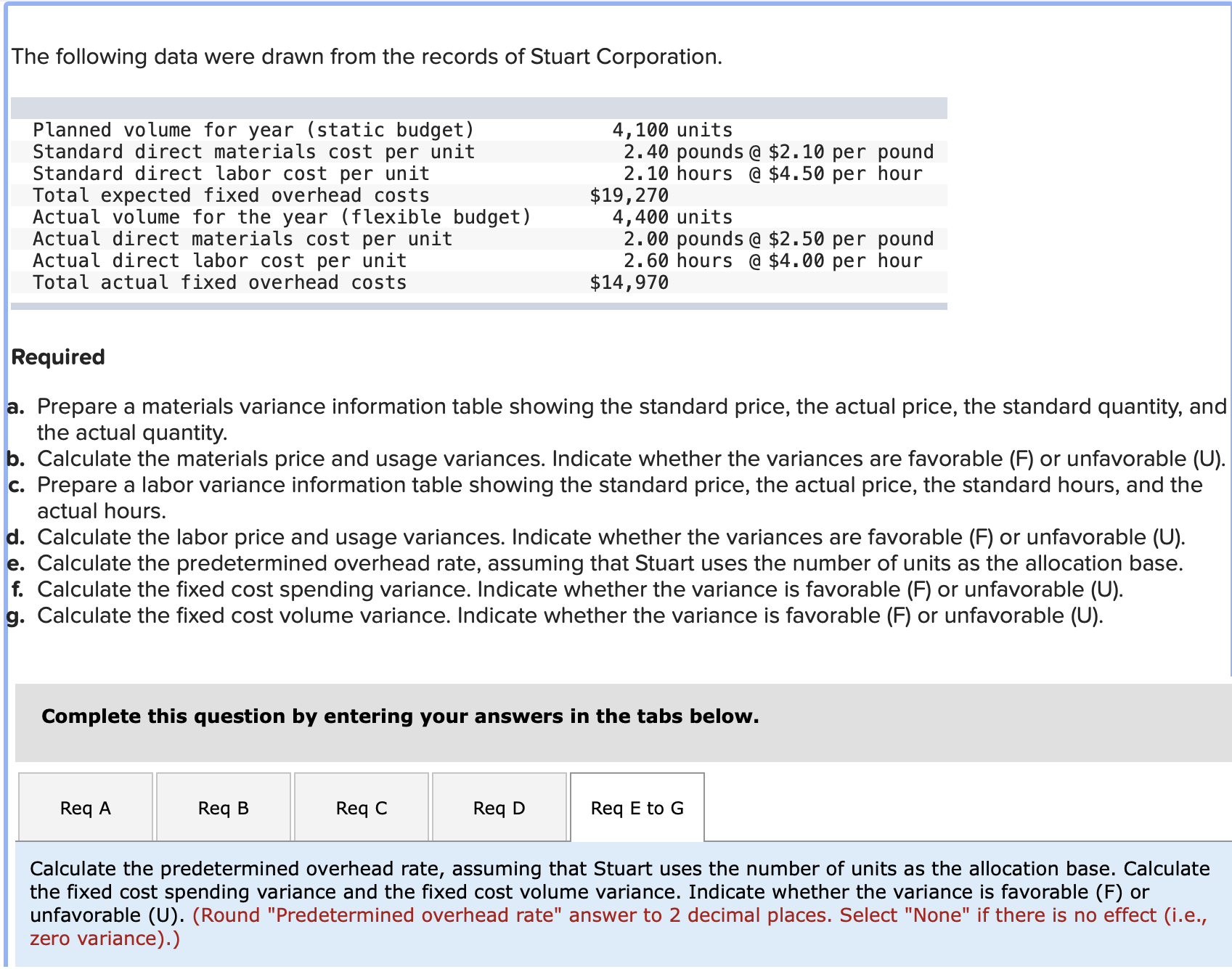Select the Req E to G tab
This screenshot has height=969, width=1232.
tap(637, 806)
